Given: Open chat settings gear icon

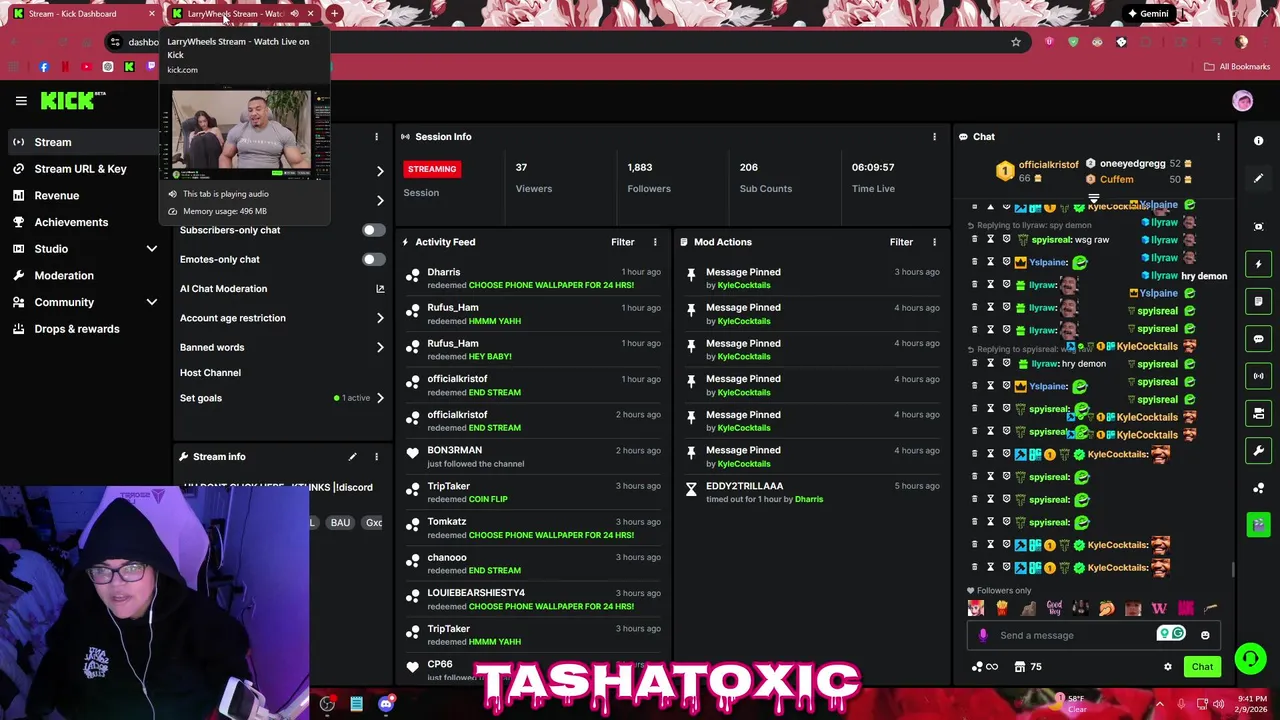Looking at the screenshot, I should tap(1168, 667).
